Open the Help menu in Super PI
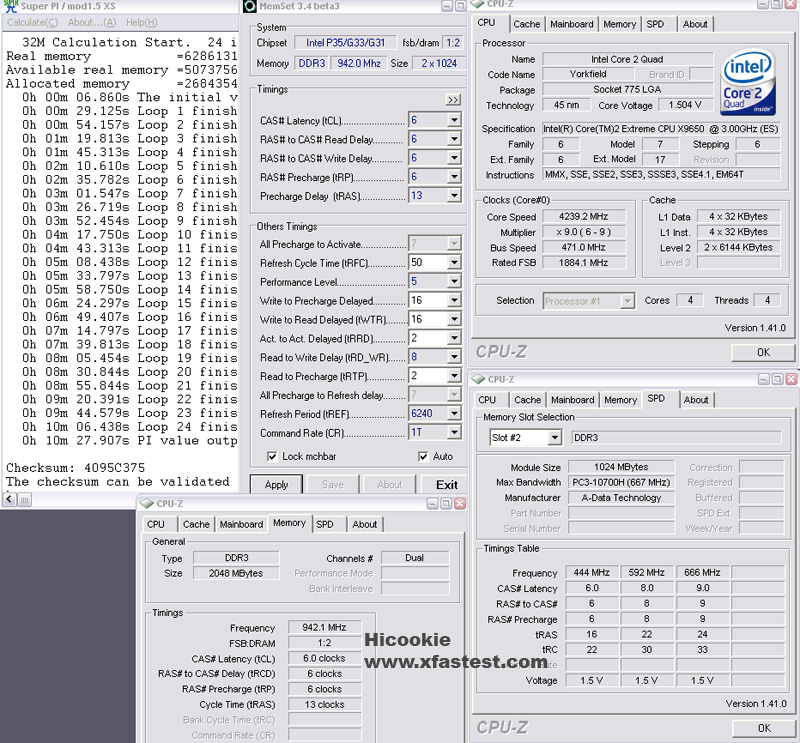The image size is (800, 743). click(x=141, y=22)
